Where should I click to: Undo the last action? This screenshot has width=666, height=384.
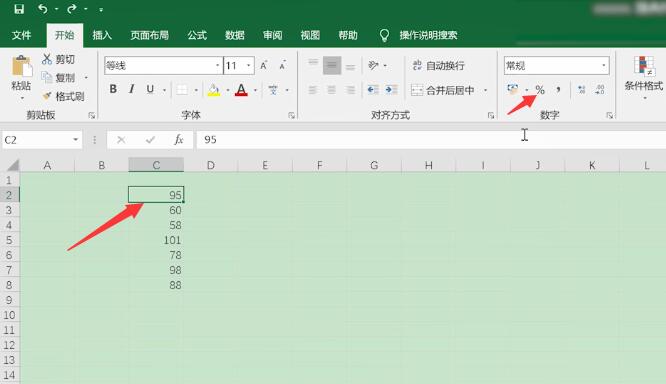pyautogui.click(x=42, y=8)
